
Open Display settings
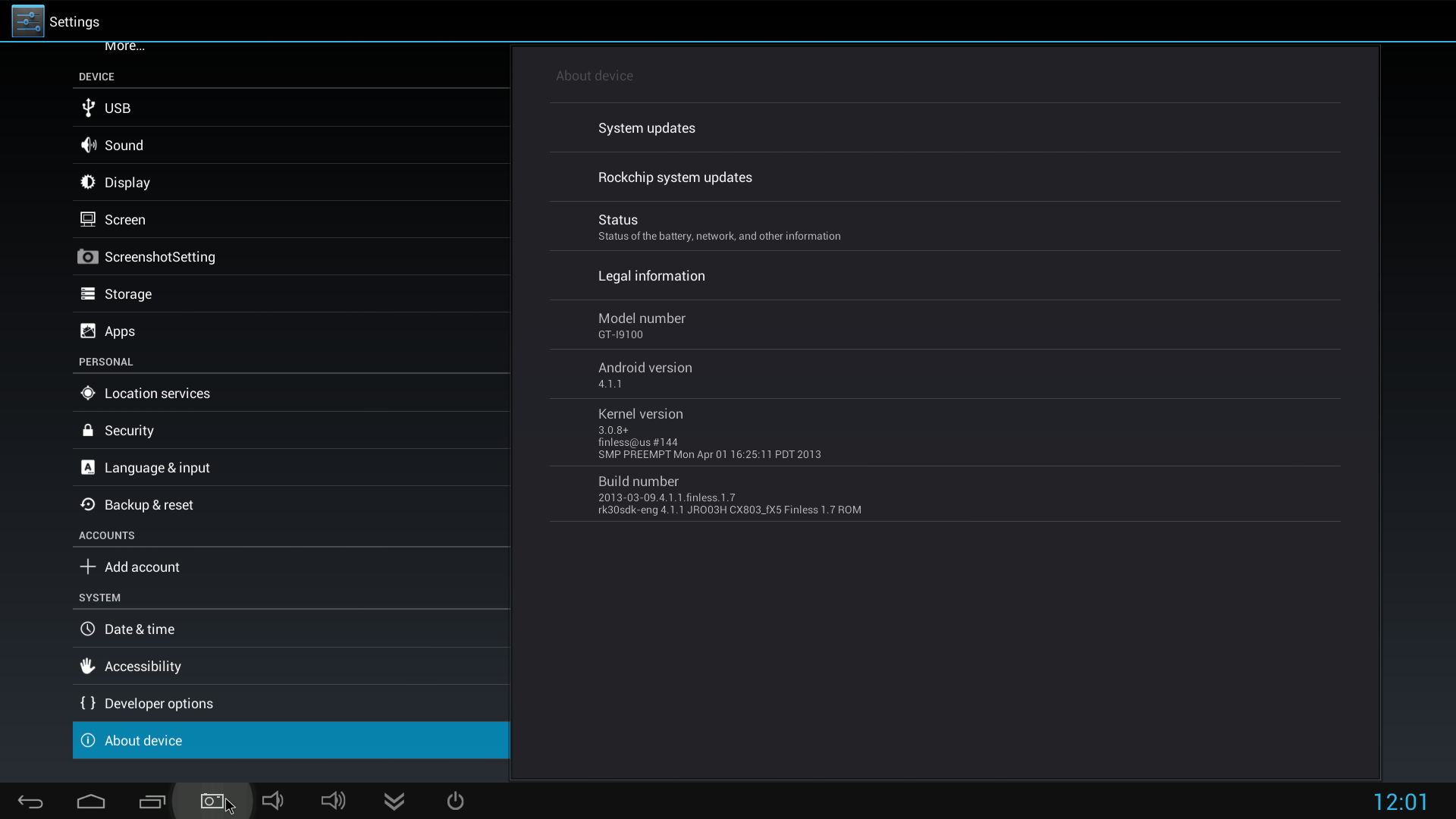tap(291, 182)
